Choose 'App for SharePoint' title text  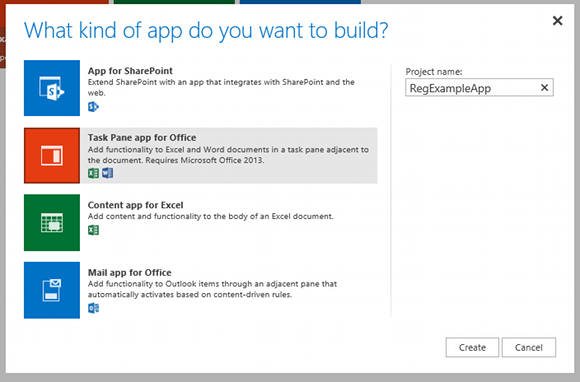coord(130,71)
